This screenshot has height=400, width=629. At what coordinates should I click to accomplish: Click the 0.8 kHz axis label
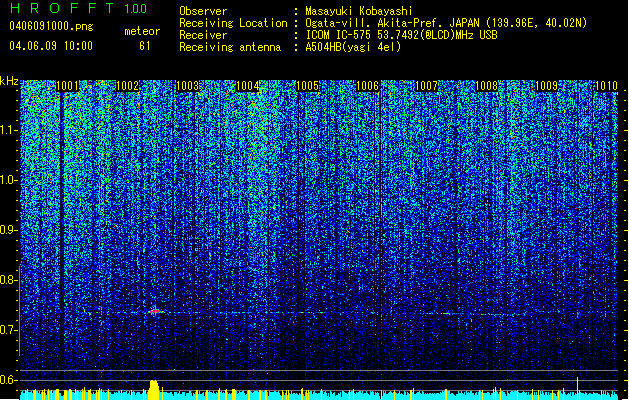coord(8,280)
